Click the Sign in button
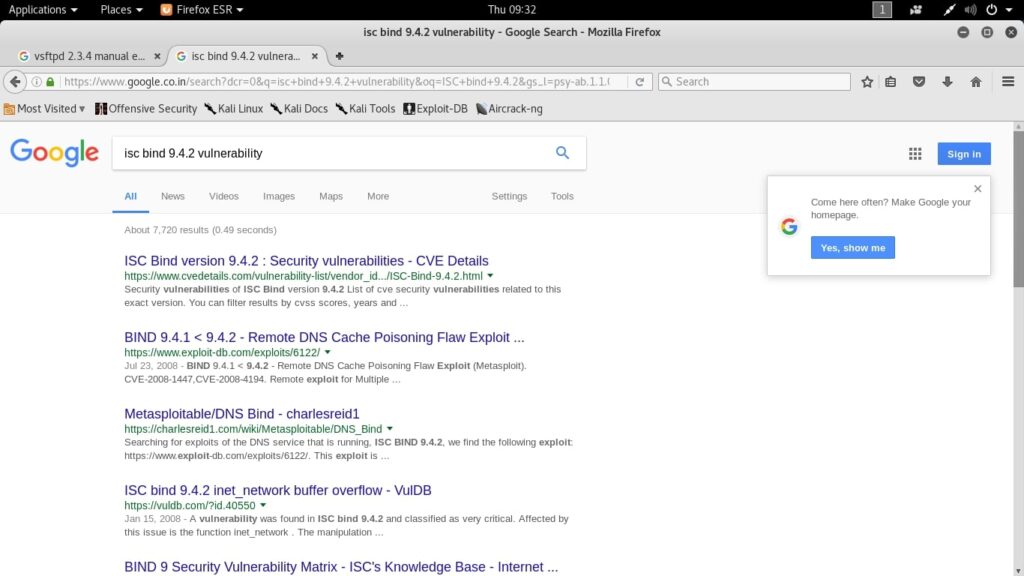Screen dimensions: 1024x576 coord(964,154)
